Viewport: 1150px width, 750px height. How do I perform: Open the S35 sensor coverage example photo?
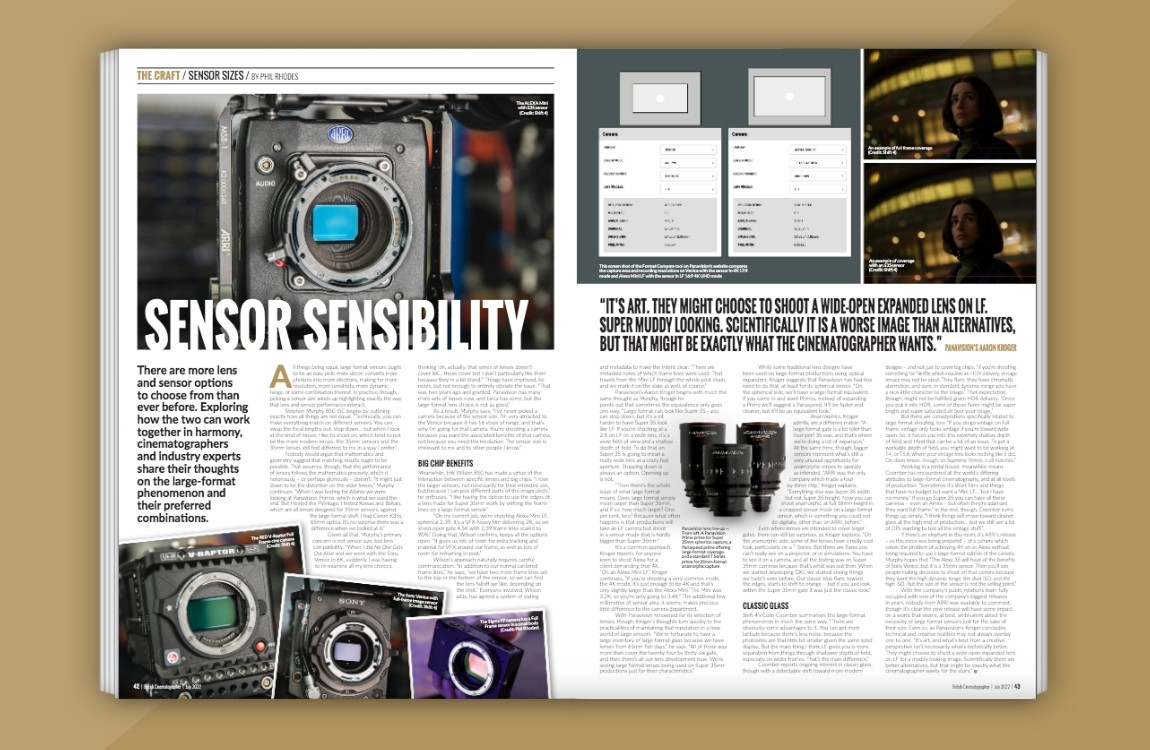[950, 222]
